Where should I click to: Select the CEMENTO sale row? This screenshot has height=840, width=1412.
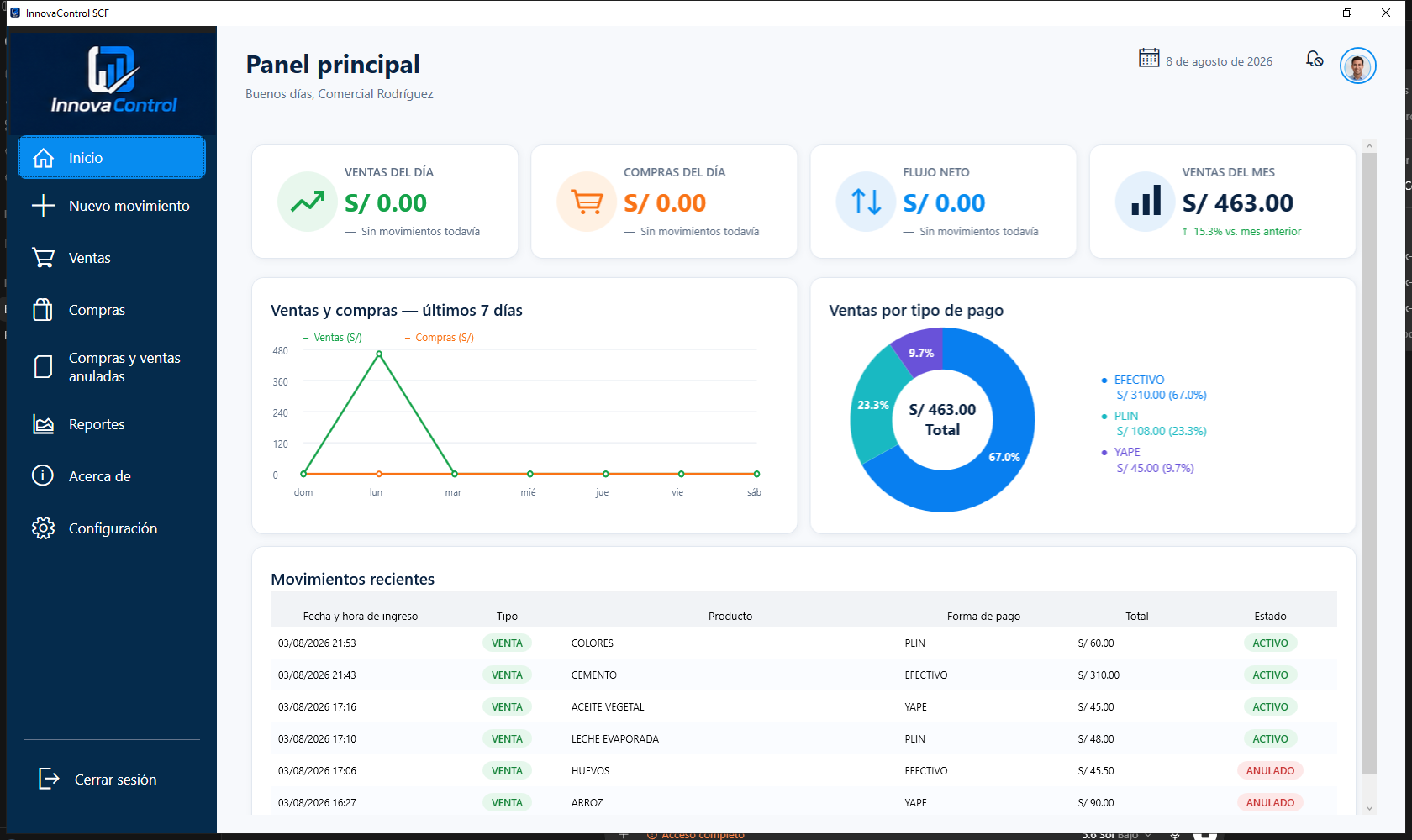click(803, 675)
